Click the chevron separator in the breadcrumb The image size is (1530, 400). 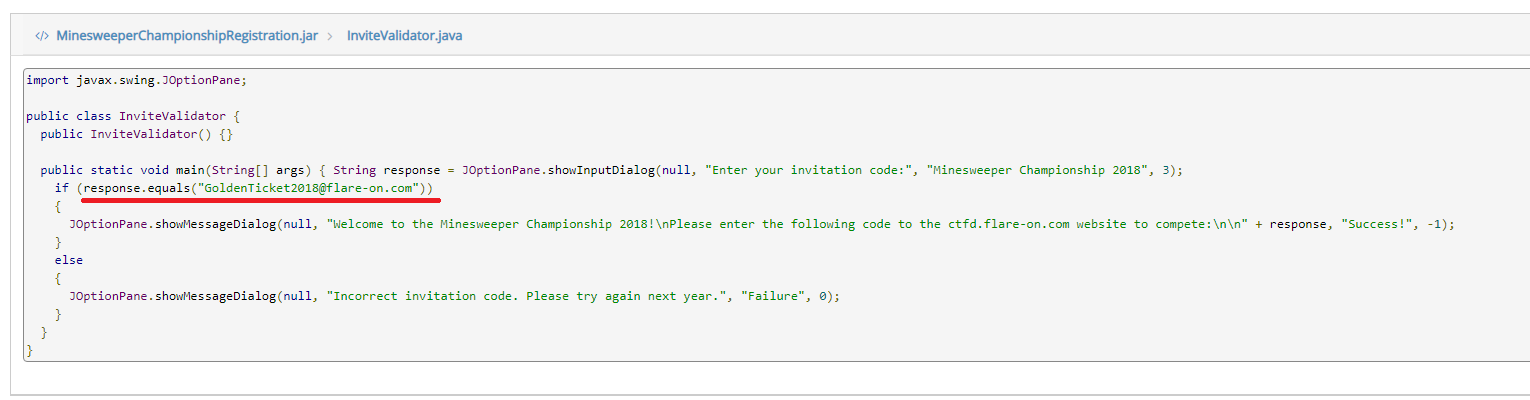pyautogui.click(x=330, y=36)
